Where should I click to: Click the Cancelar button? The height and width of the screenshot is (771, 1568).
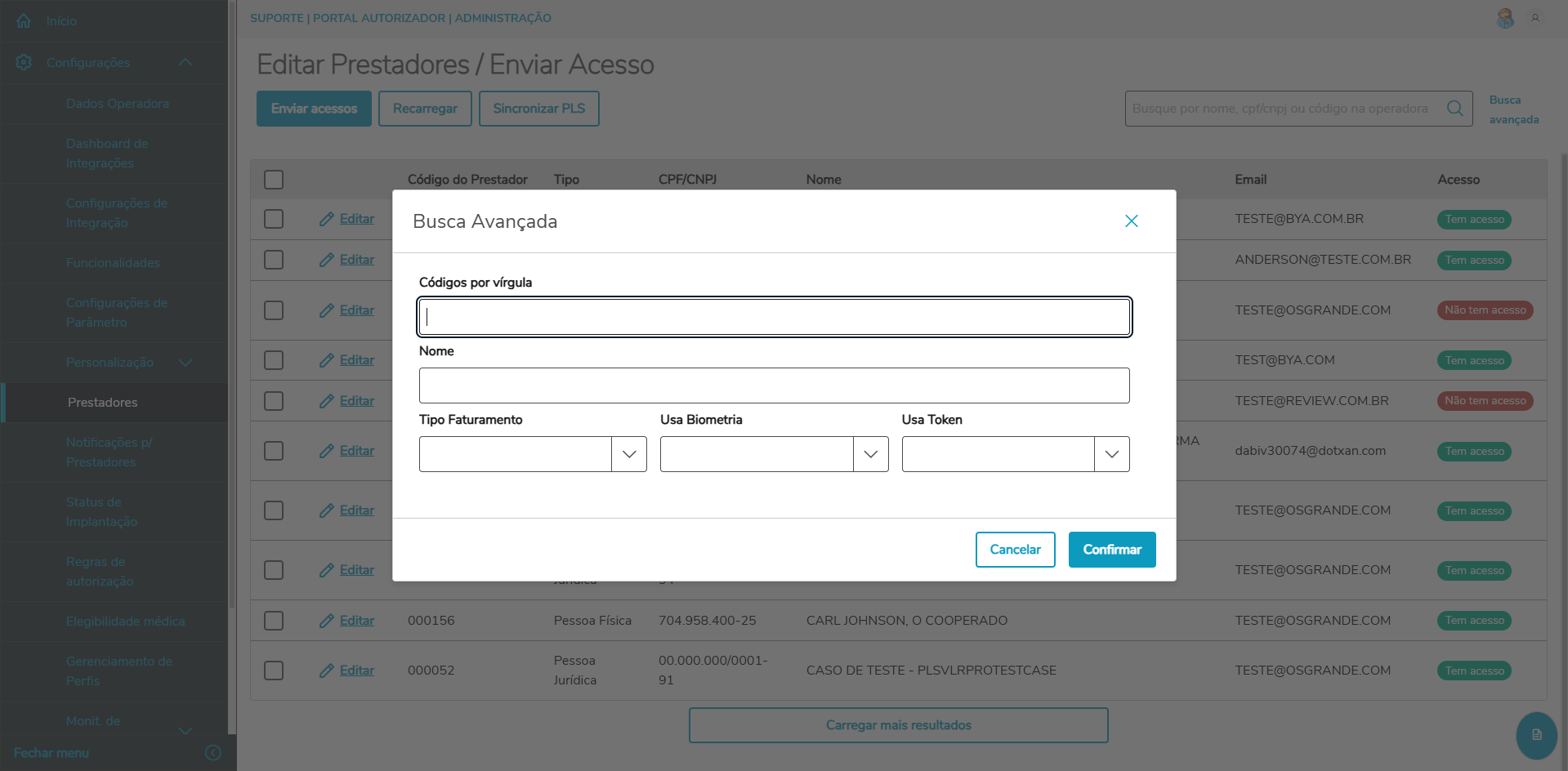(1015, 550)
